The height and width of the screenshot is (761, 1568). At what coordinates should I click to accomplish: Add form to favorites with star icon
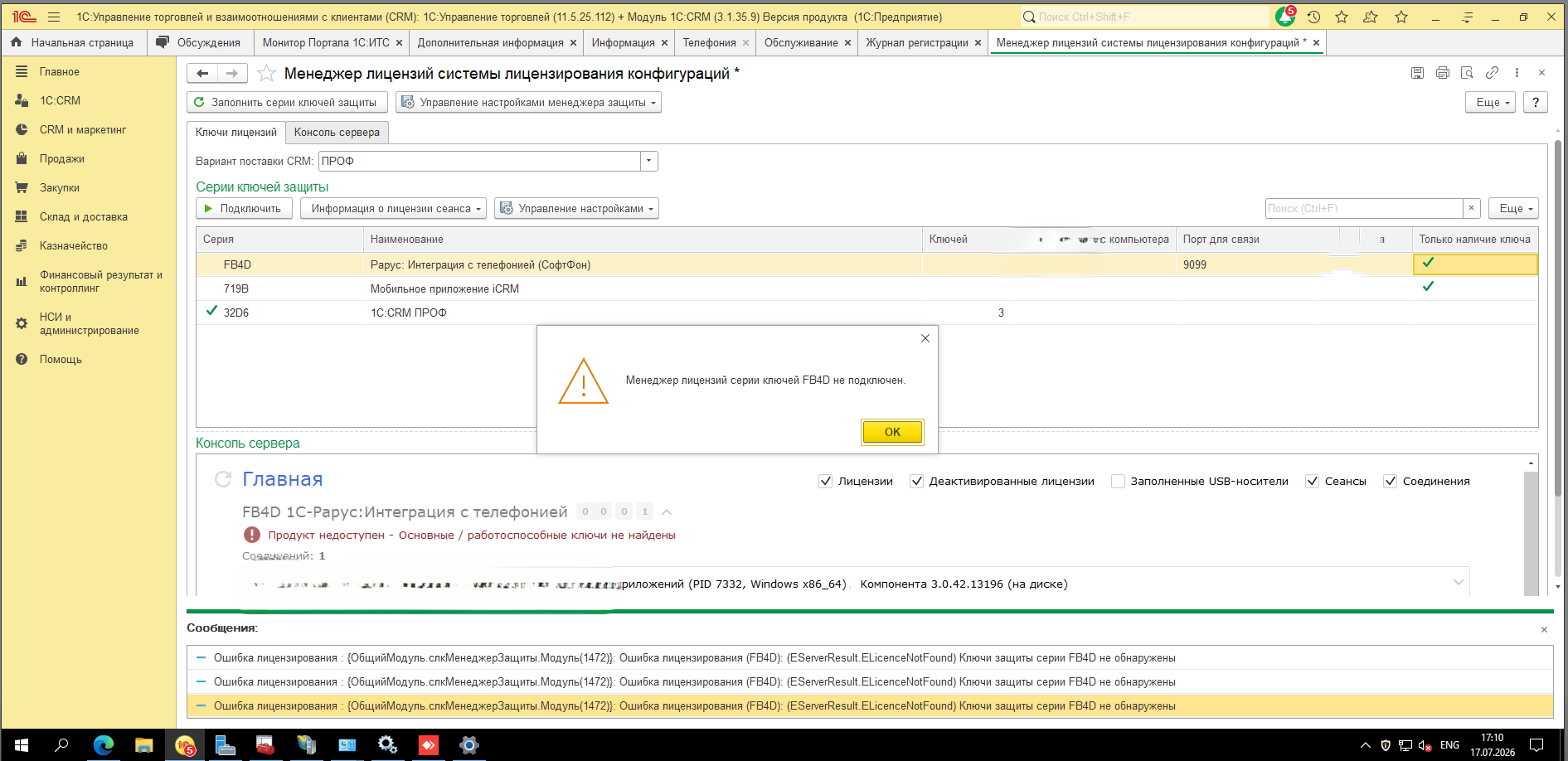(266, 74)
